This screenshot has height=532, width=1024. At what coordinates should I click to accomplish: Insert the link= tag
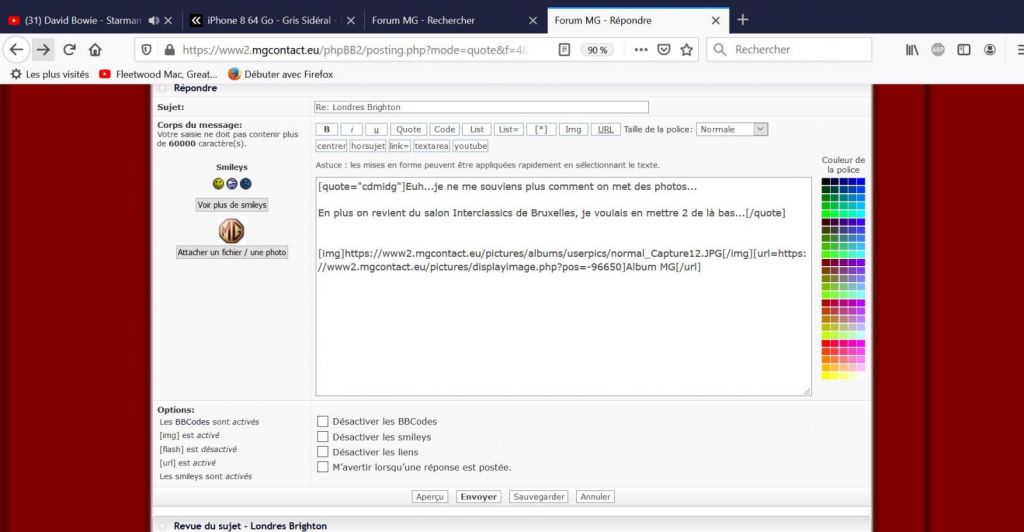click(399, 146)
